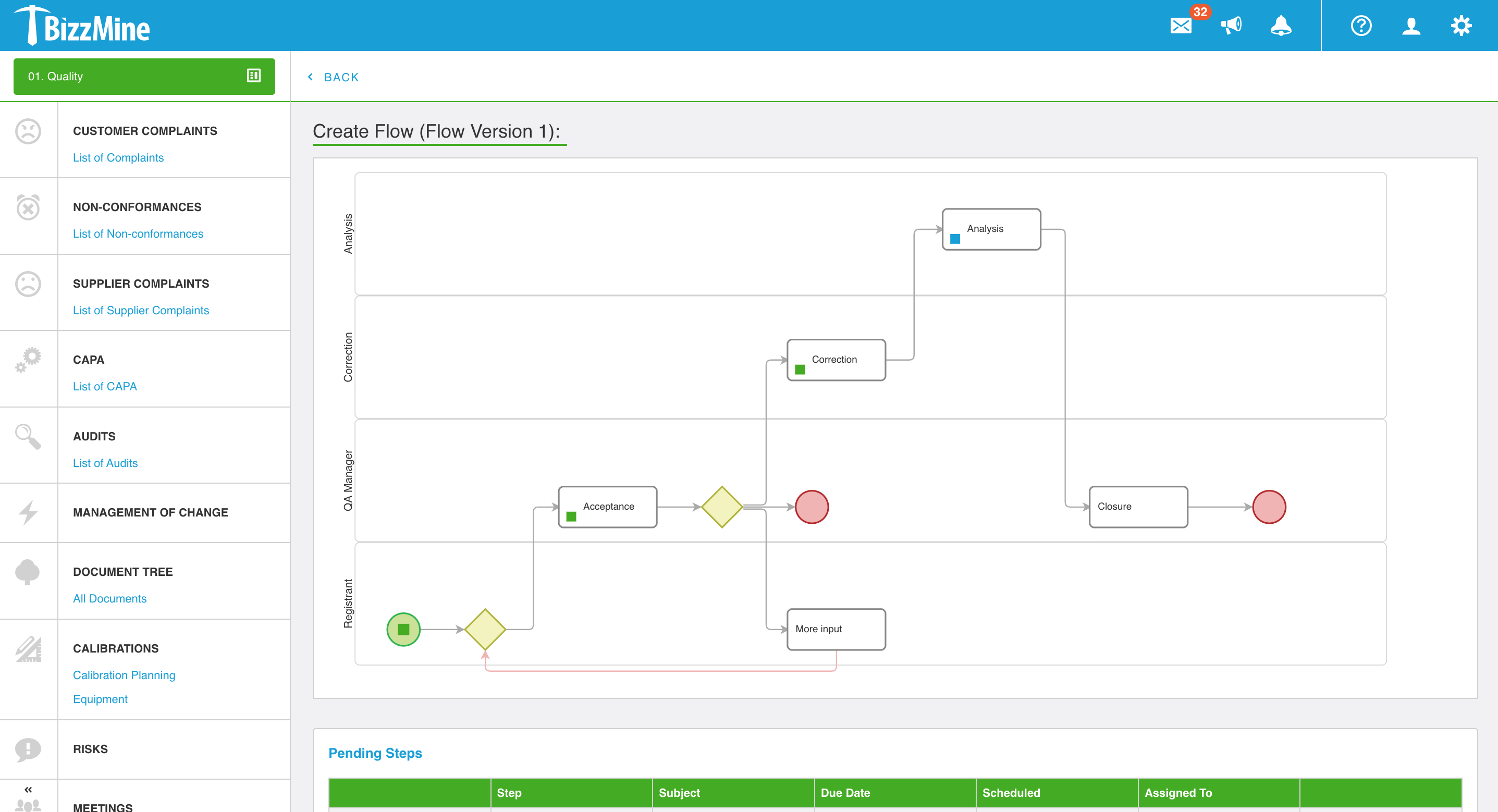Click the Customer Complaints icon in sidebar
1498x812 pixels.
pyautogui.click(x=28, y=130)
